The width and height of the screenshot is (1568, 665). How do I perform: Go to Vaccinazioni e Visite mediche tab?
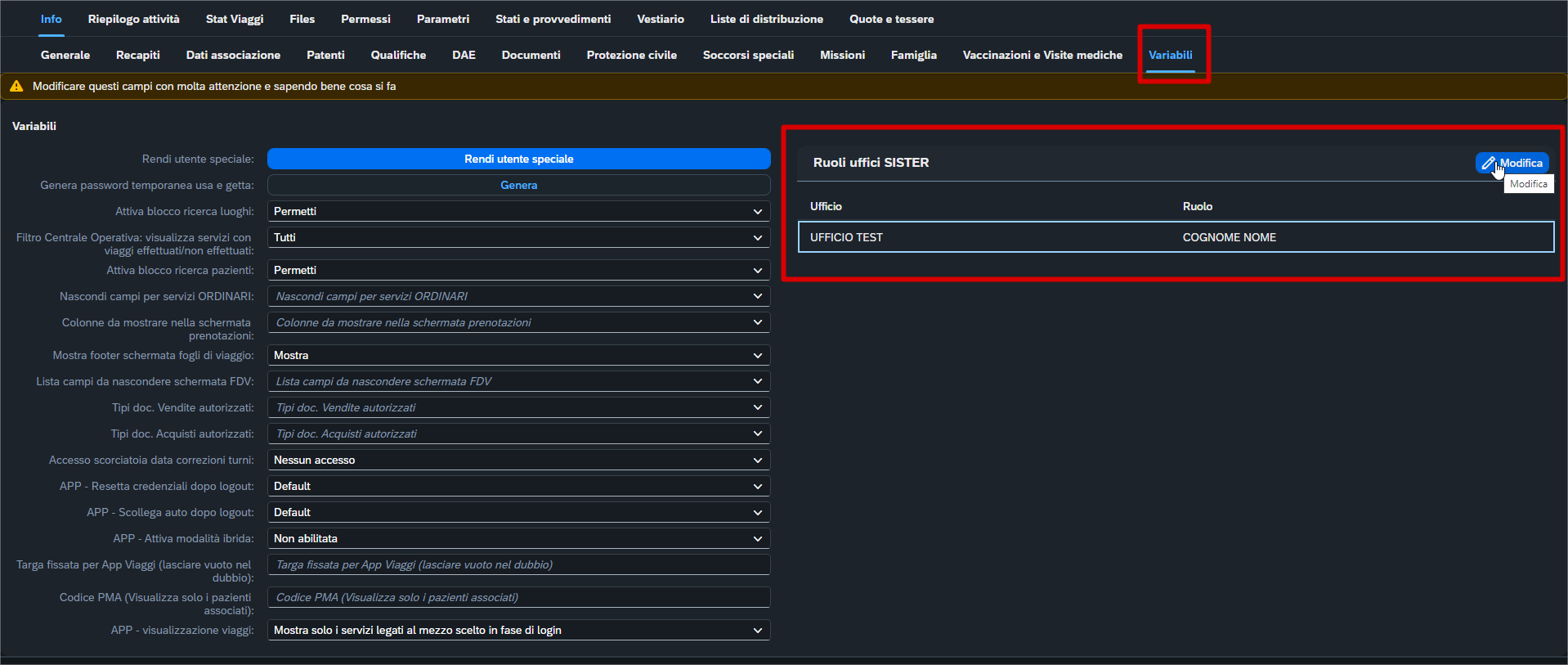click(x=1042, y=55)
